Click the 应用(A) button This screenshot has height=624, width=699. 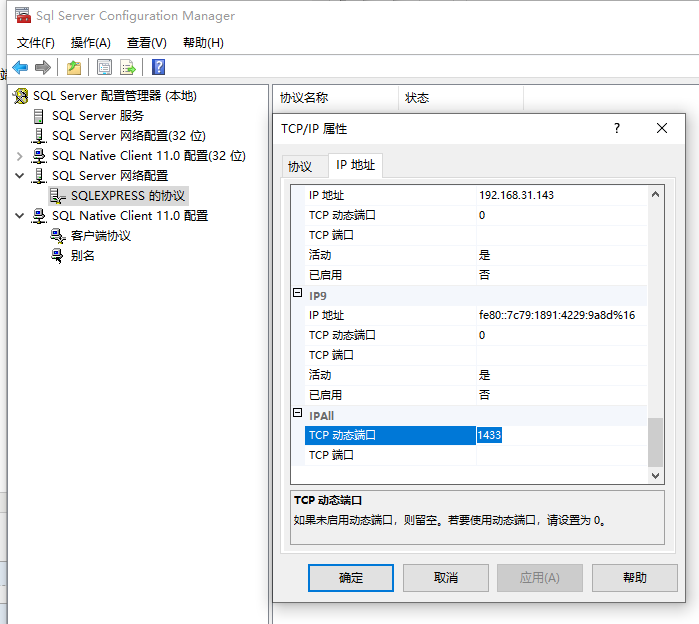tap(540, 578)
